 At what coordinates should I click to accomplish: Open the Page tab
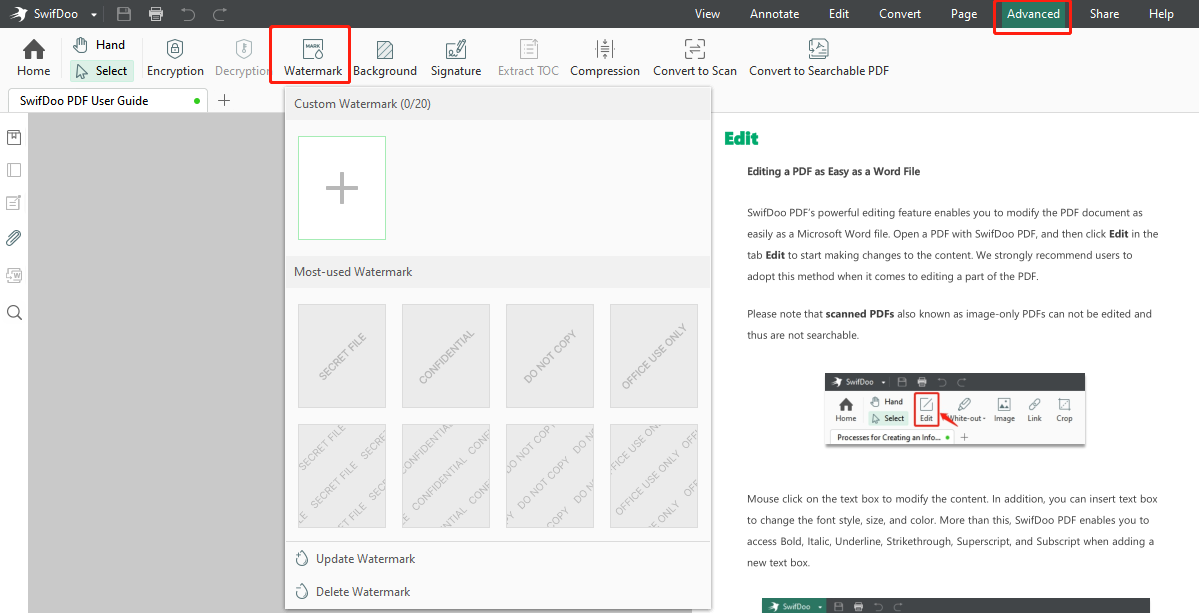pyautogui.click(x=964, y=14)
